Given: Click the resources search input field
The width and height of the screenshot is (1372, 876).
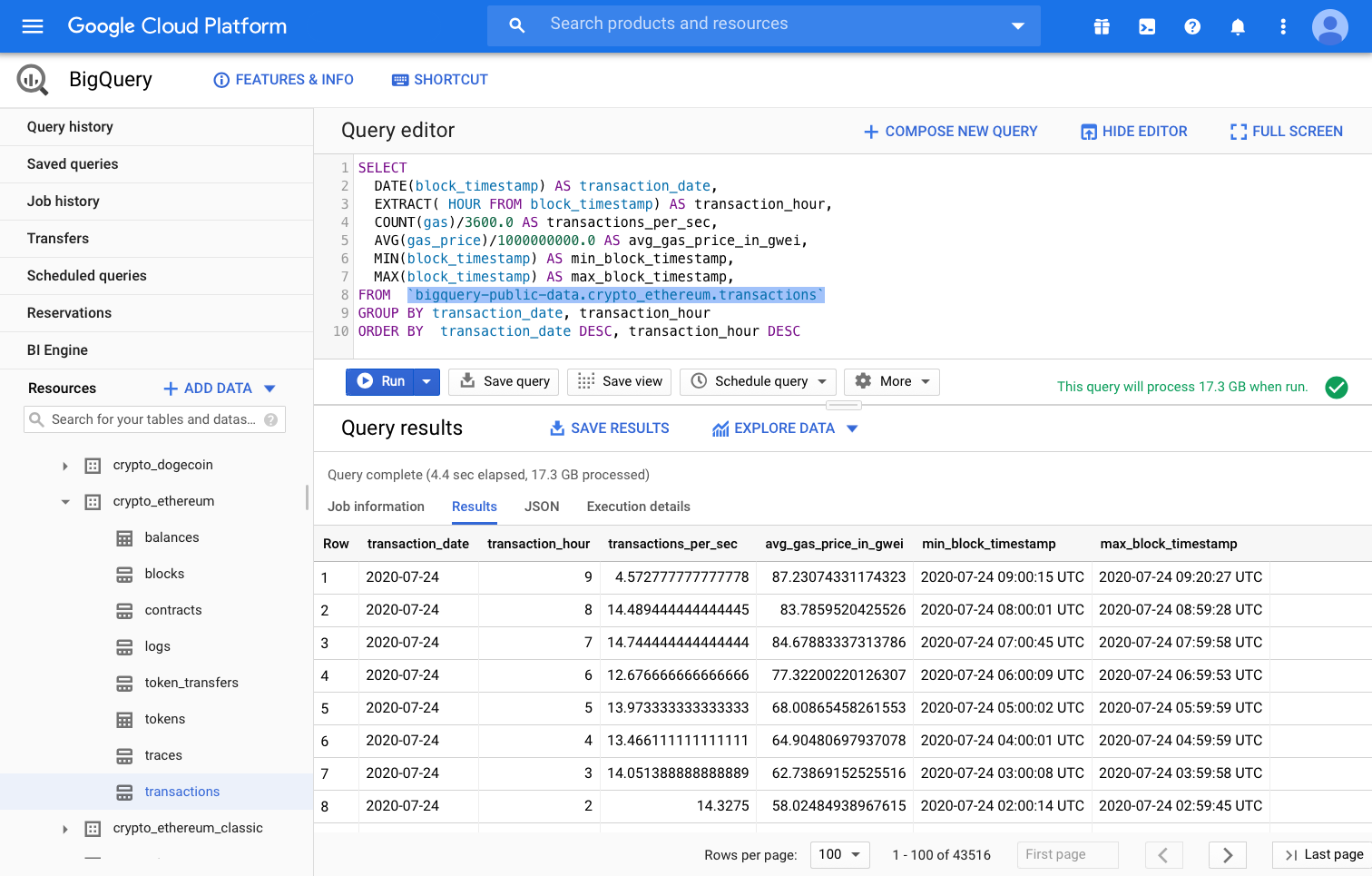Looking at the screenshot, I should click(x=154, y=419).
